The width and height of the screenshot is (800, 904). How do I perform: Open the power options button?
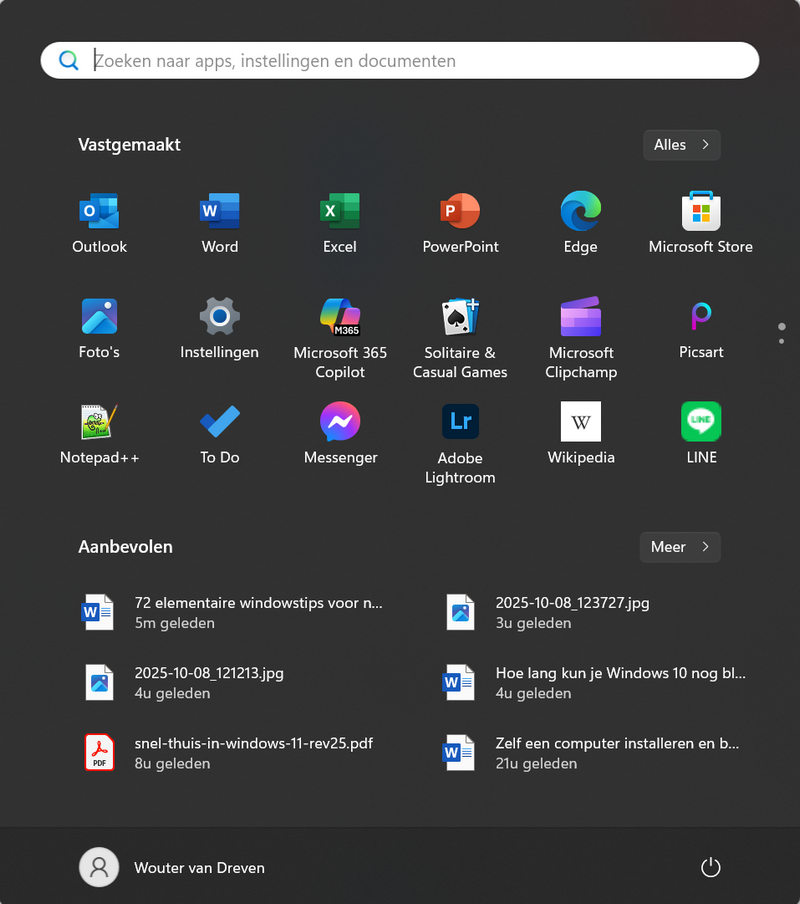(x=710, y=867)
